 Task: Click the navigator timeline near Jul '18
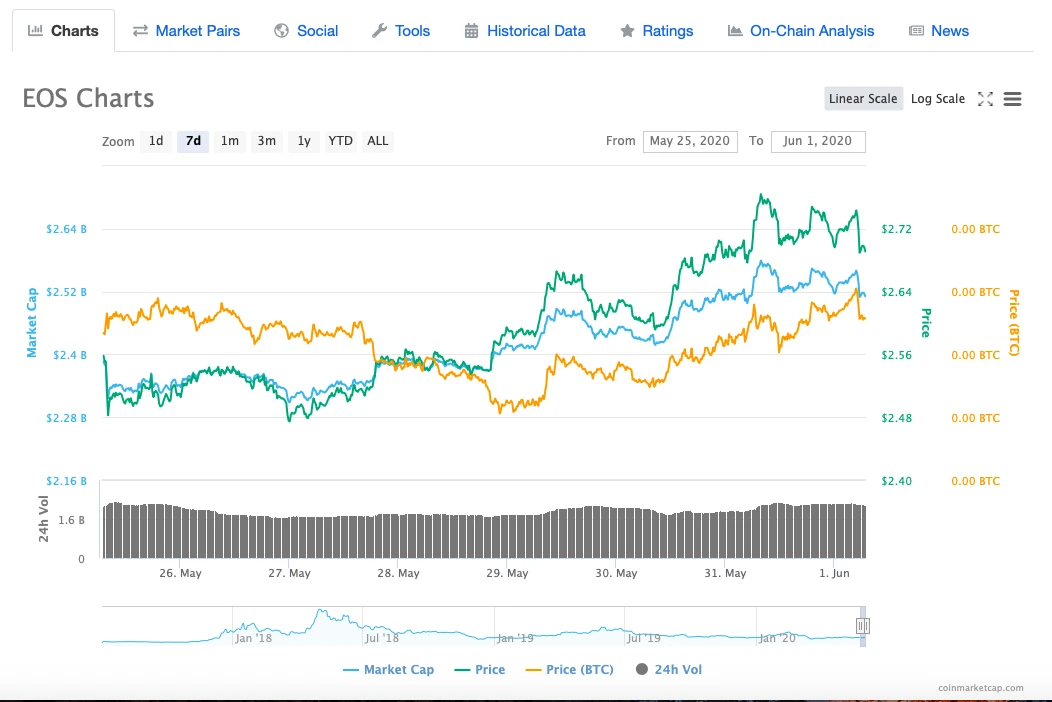pyautogui.click(x=381, y=638)
